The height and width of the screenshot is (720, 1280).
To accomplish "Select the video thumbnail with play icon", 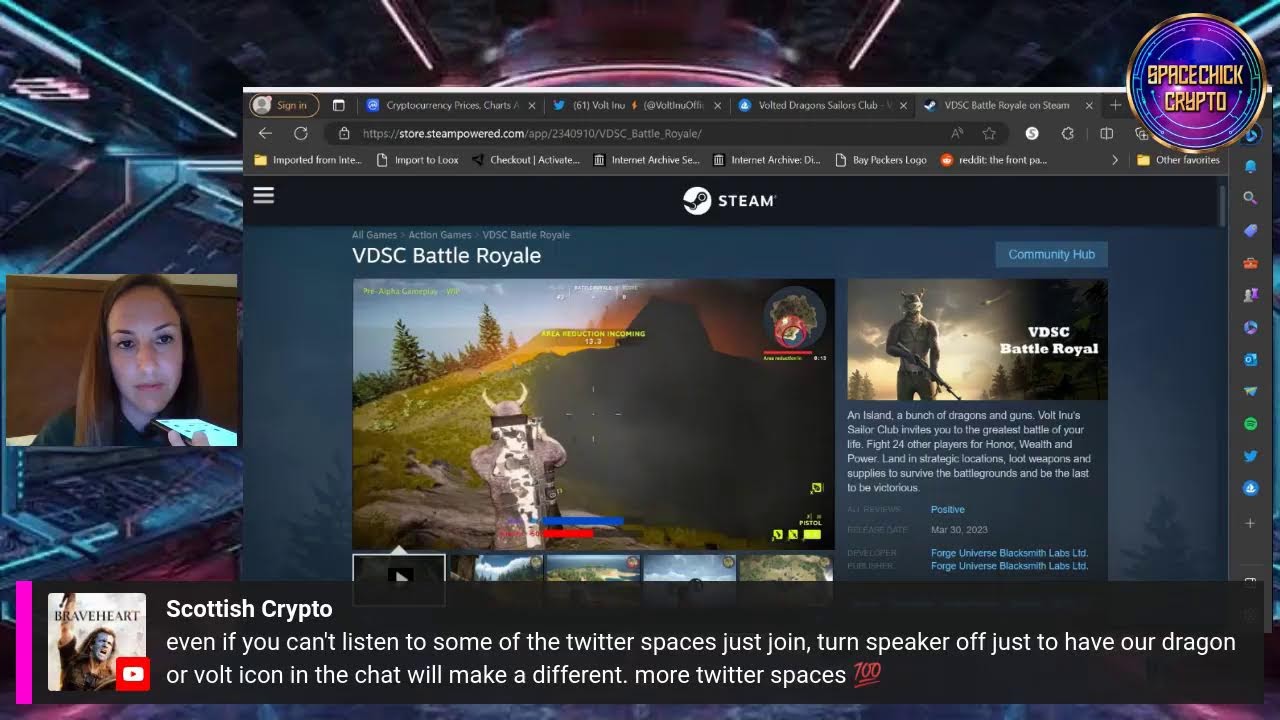I will coord(399,577).
